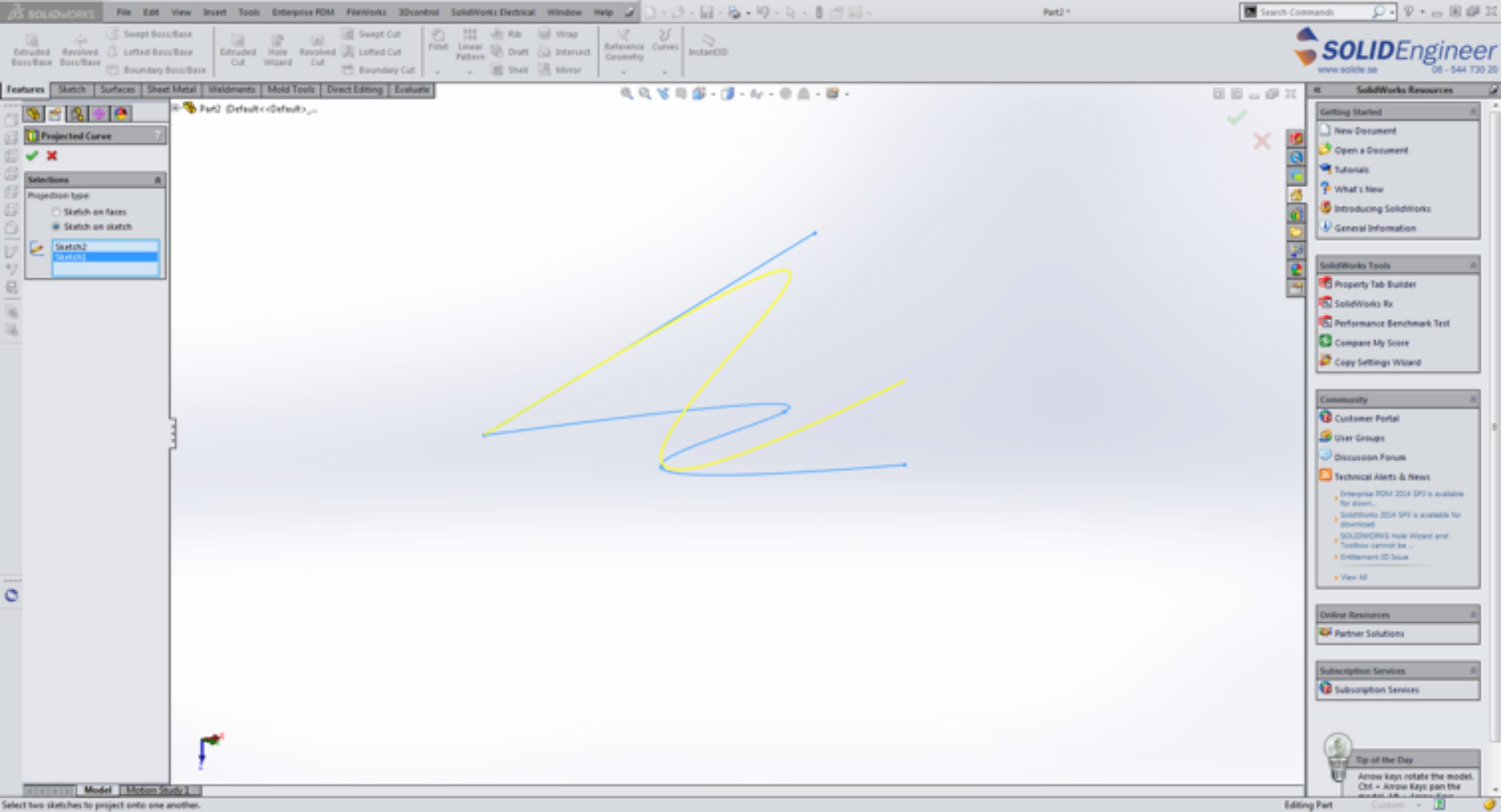Select the Sketch on sketch radio option
The image size is (1501, 812).
pos(57,226)
